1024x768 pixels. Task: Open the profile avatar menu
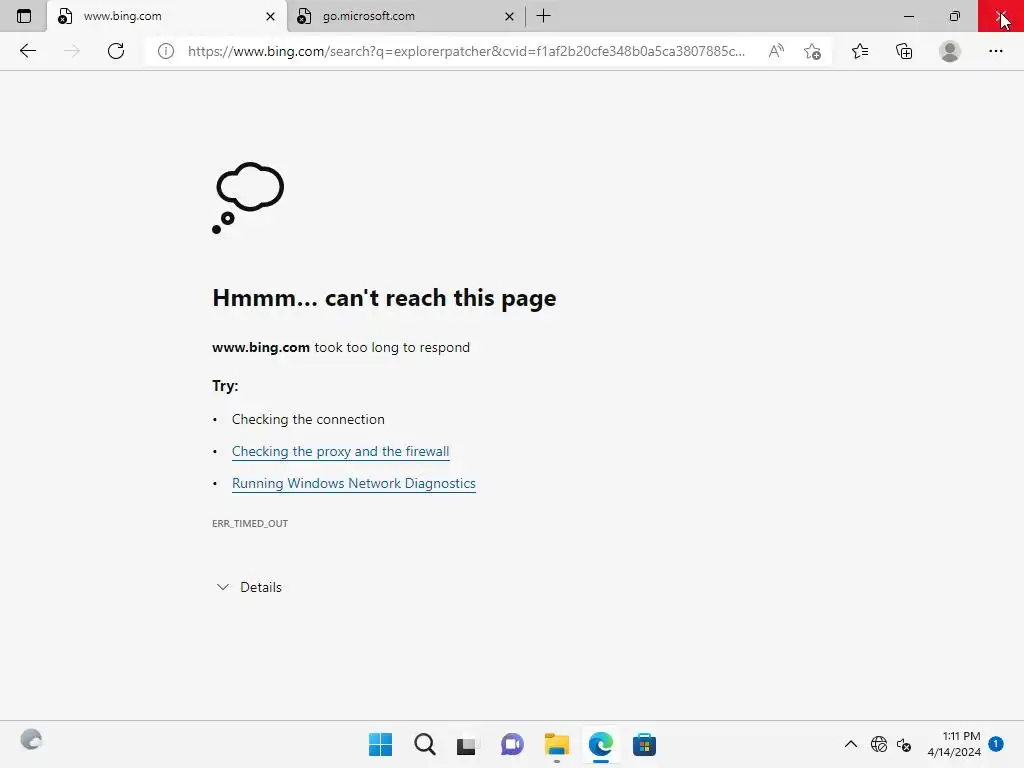[950, 51]
